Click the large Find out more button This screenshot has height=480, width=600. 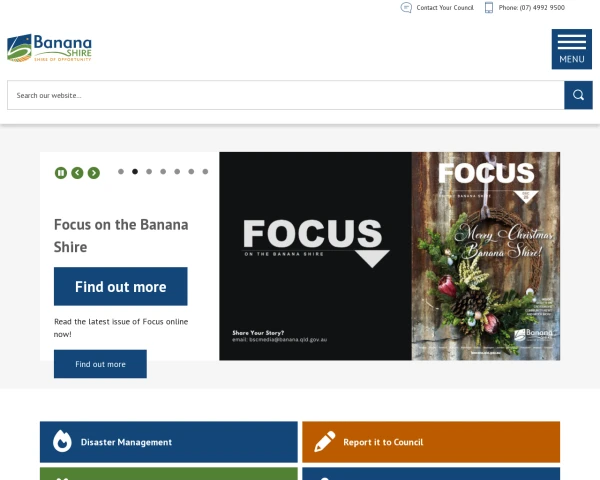pyautogui.click(x=121, y=286)
